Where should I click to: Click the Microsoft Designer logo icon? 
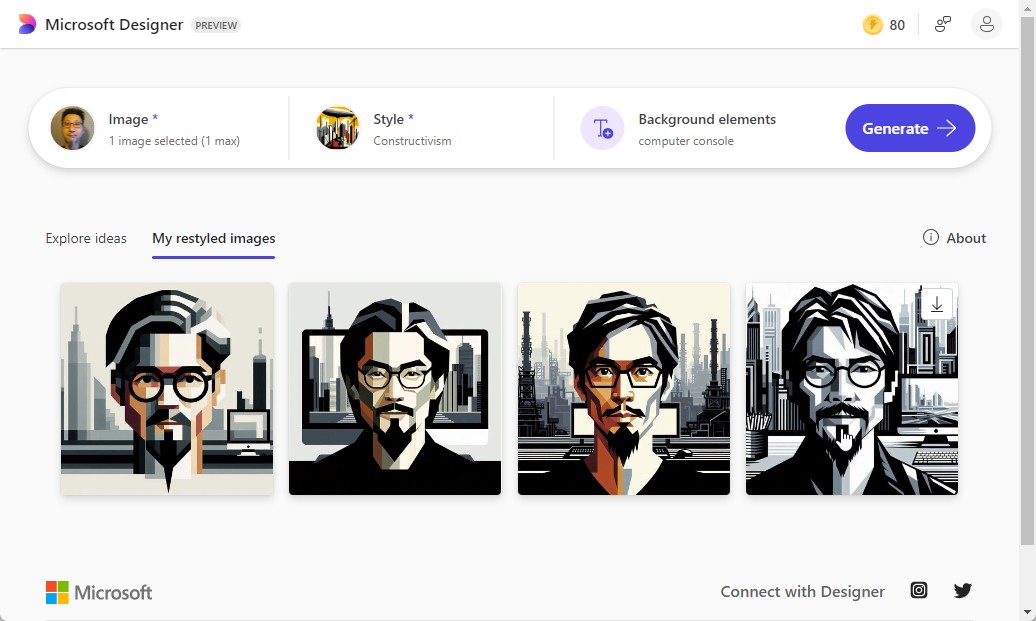[x=27, y=25]
